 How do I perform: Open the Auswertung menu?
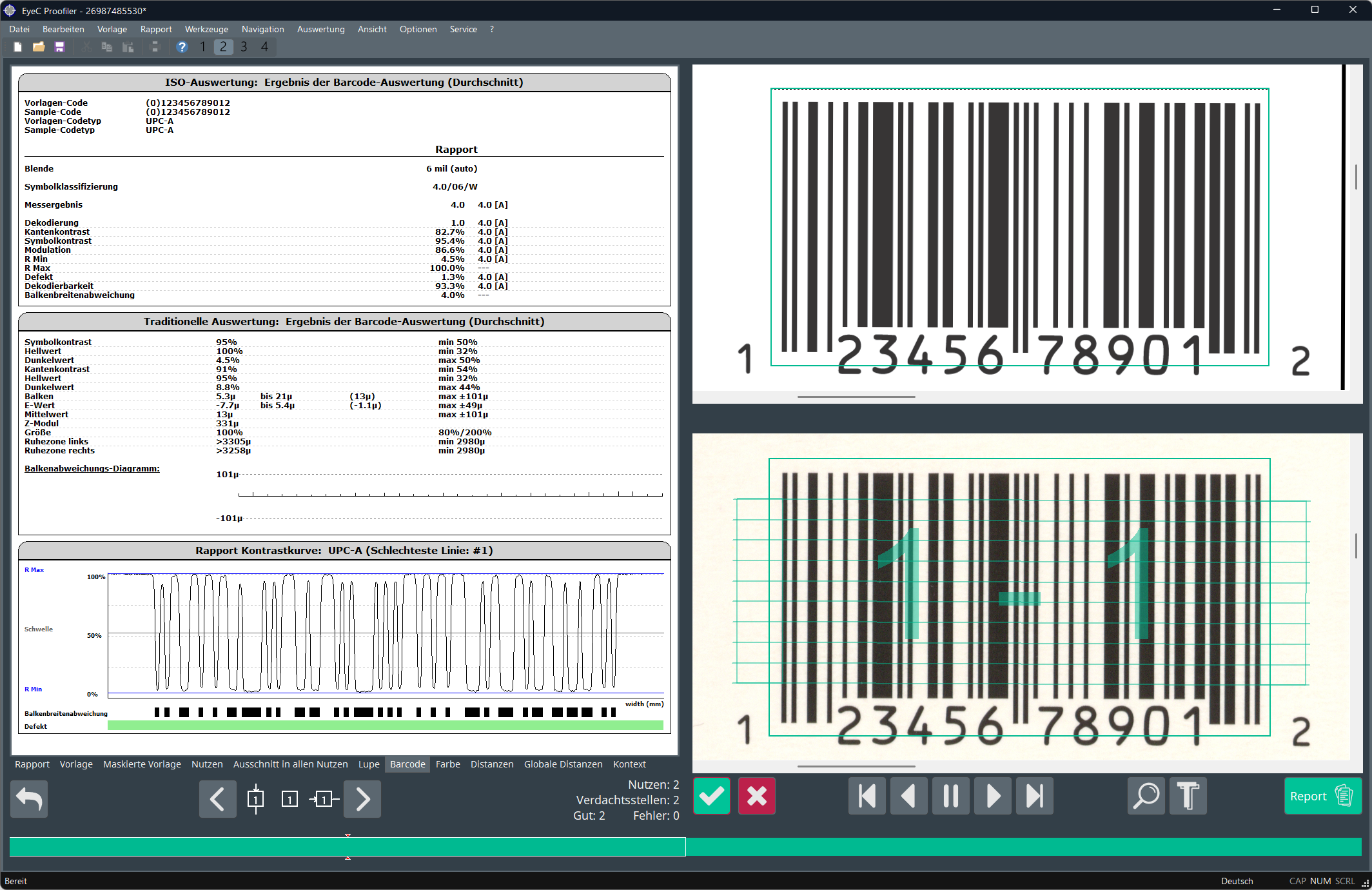coord(321,29)
